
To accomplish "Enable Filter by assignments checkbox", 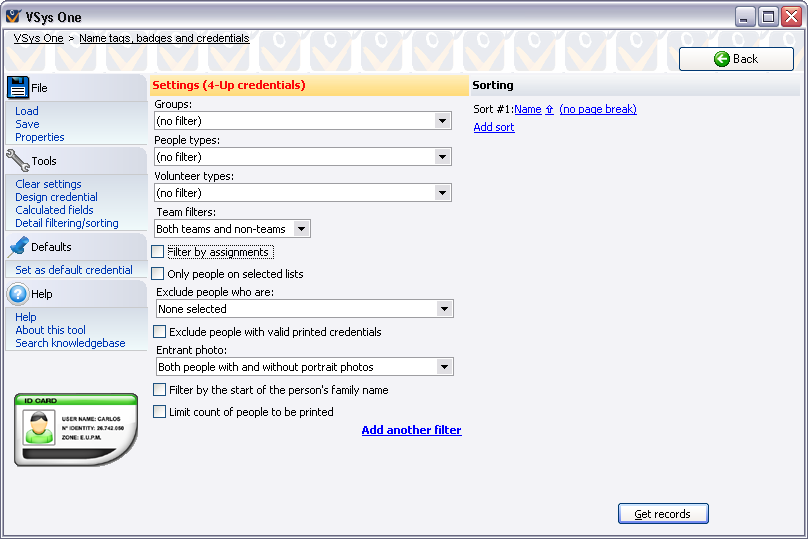I will [x=158, y=251].
